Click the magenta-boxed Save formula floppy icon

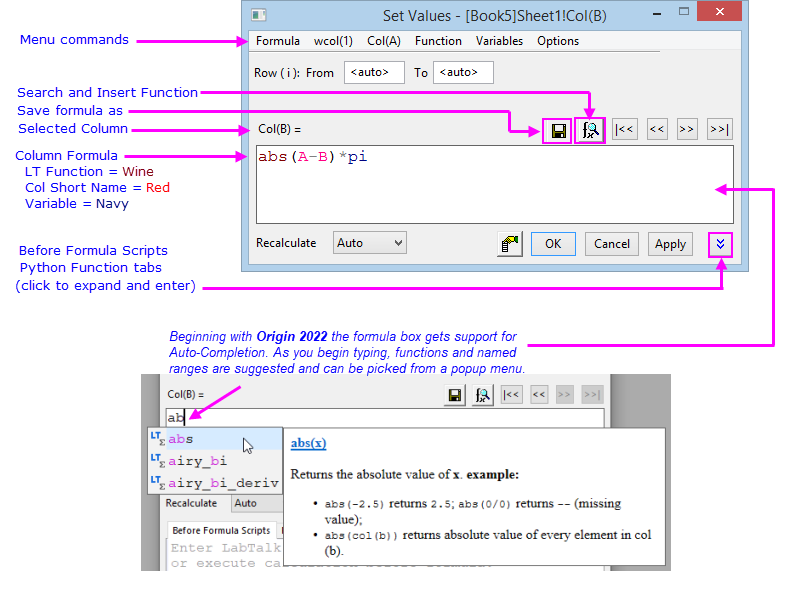(557, 130)
